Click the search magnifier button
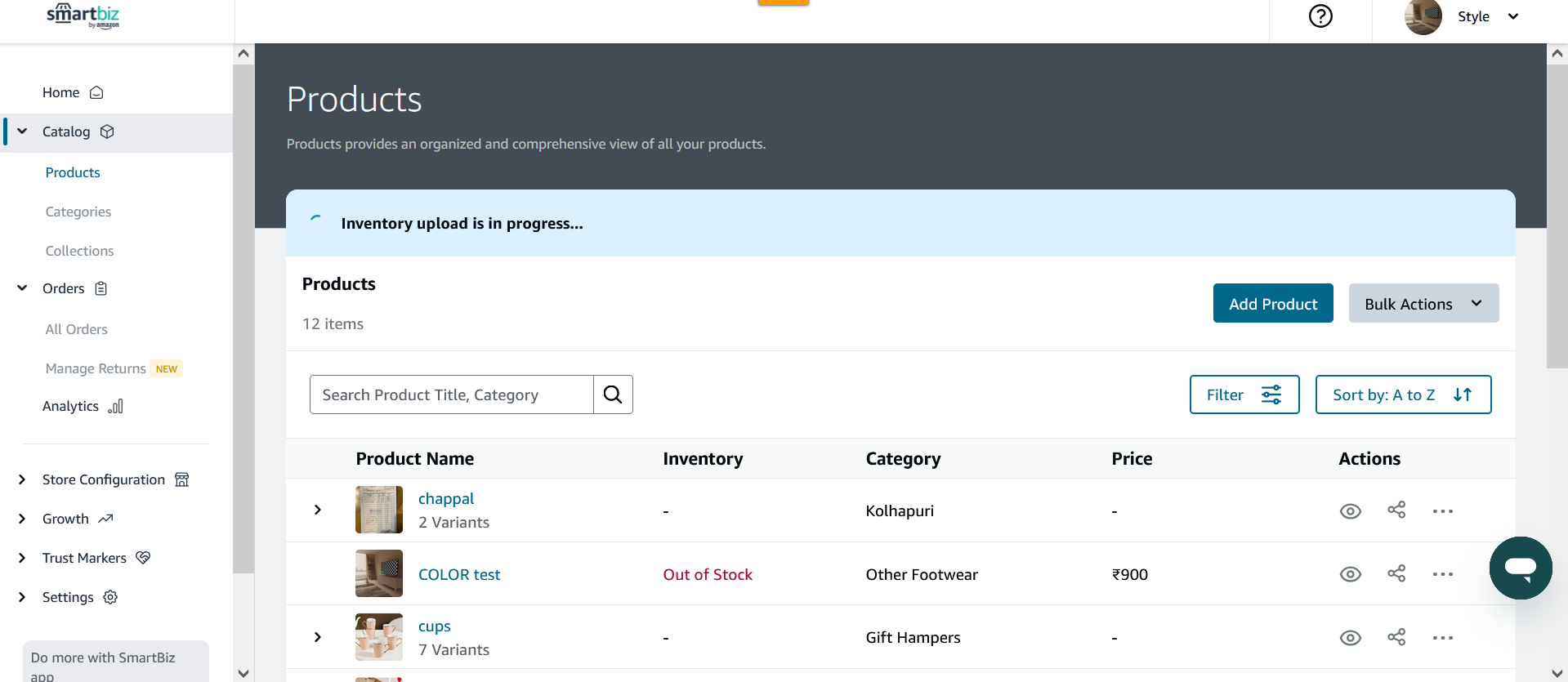1568x682 pixels. (613, 394)
